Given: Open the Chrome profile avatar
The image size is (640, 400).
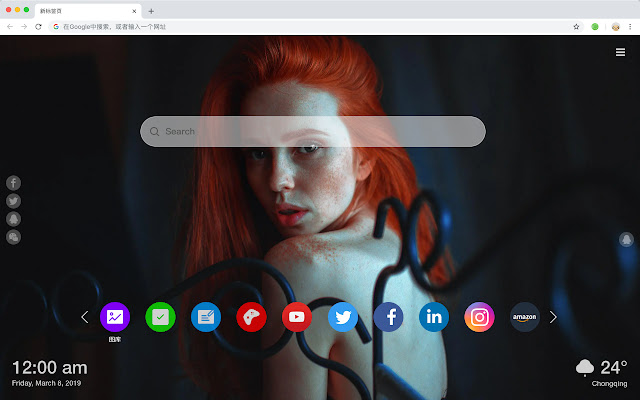Looking at the screenshot, I should pyautogui.click(x=616, y=27).
